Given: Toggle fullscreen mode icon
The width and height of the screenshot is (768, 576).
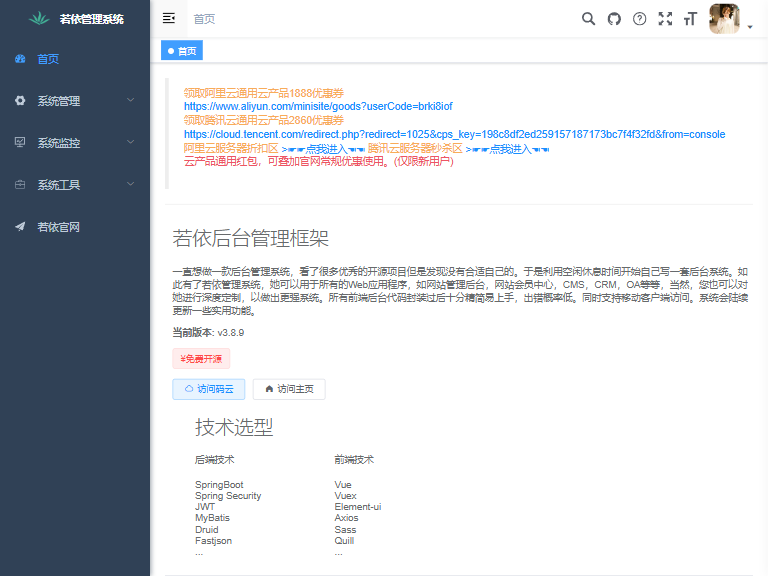Looking at the screenshot, I should pyautogui.click(x=665, y=18).
